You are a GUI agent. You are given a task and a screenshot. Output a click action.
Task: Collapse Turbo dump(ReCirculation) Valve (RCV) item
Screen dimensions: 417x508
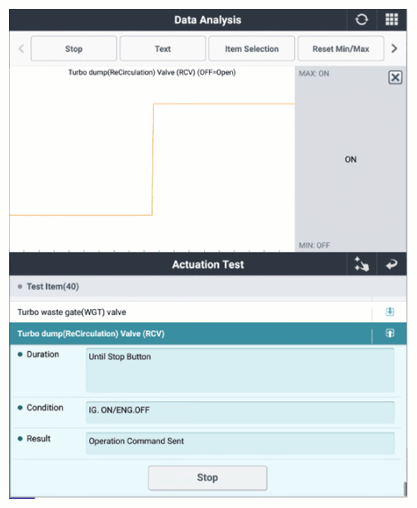[390, 333]
